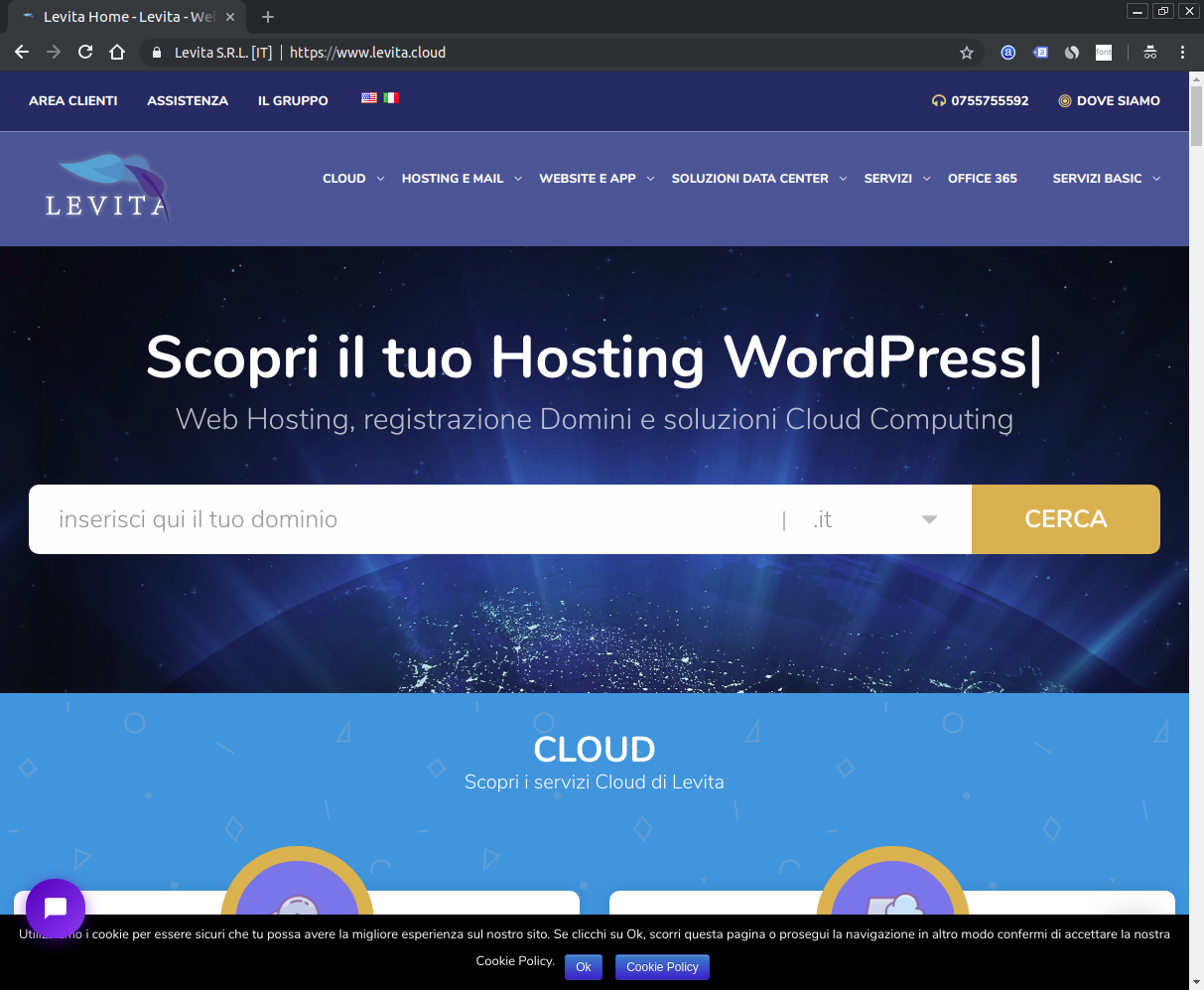
Task: Open Chrome three-dot menu
Action: pos(1182,53)
